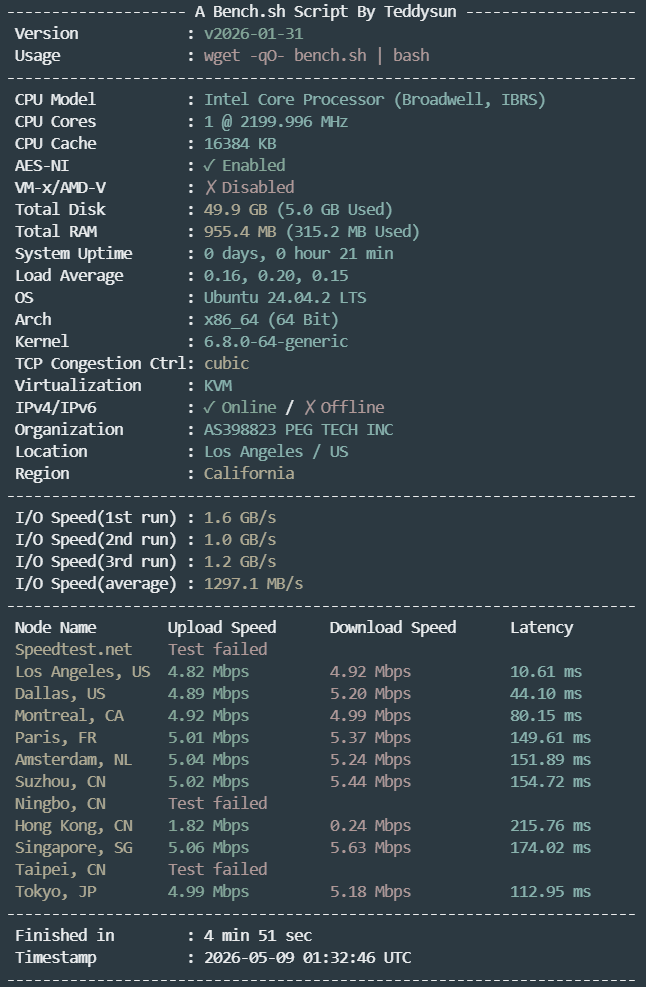646x987 pixels.
Task: Click the IPv6 Offline cross mark
Action: [x=310, y=408]
